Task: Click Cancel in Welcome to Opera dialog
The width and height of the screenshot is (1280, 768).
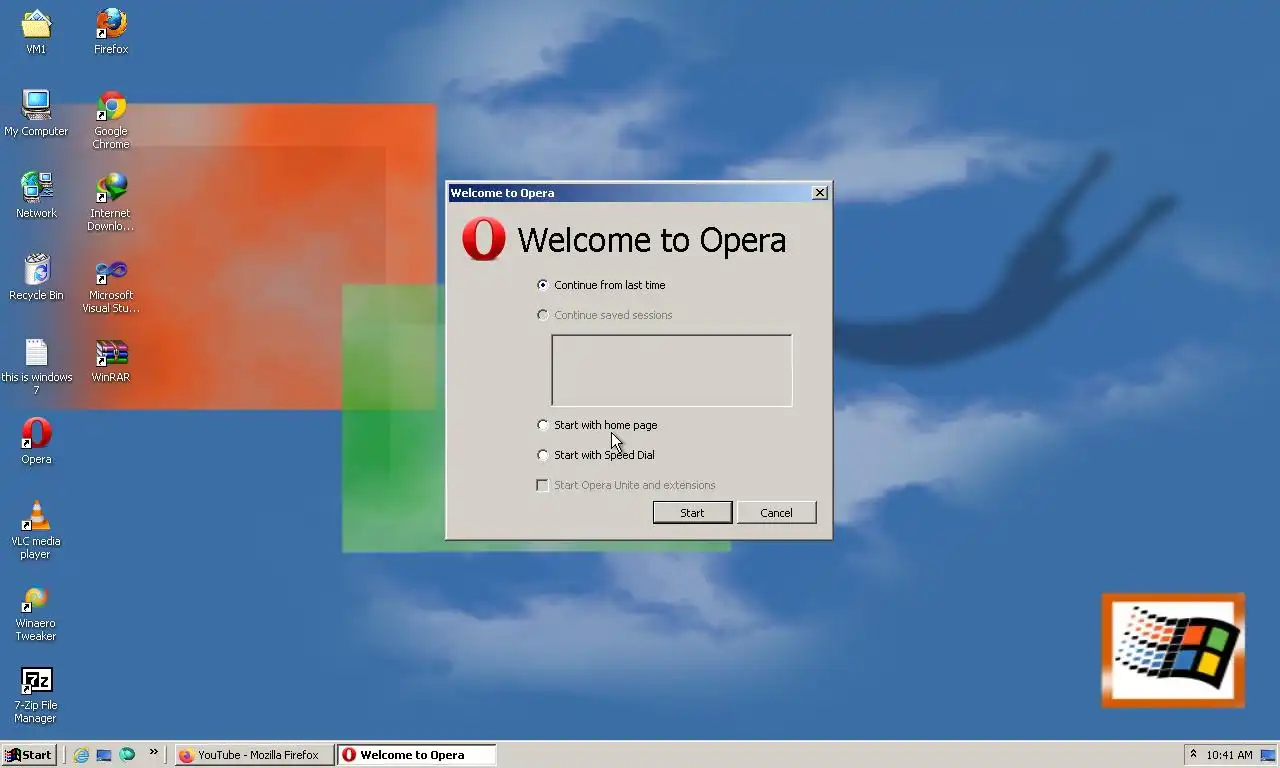Action: tap(776, 512)
